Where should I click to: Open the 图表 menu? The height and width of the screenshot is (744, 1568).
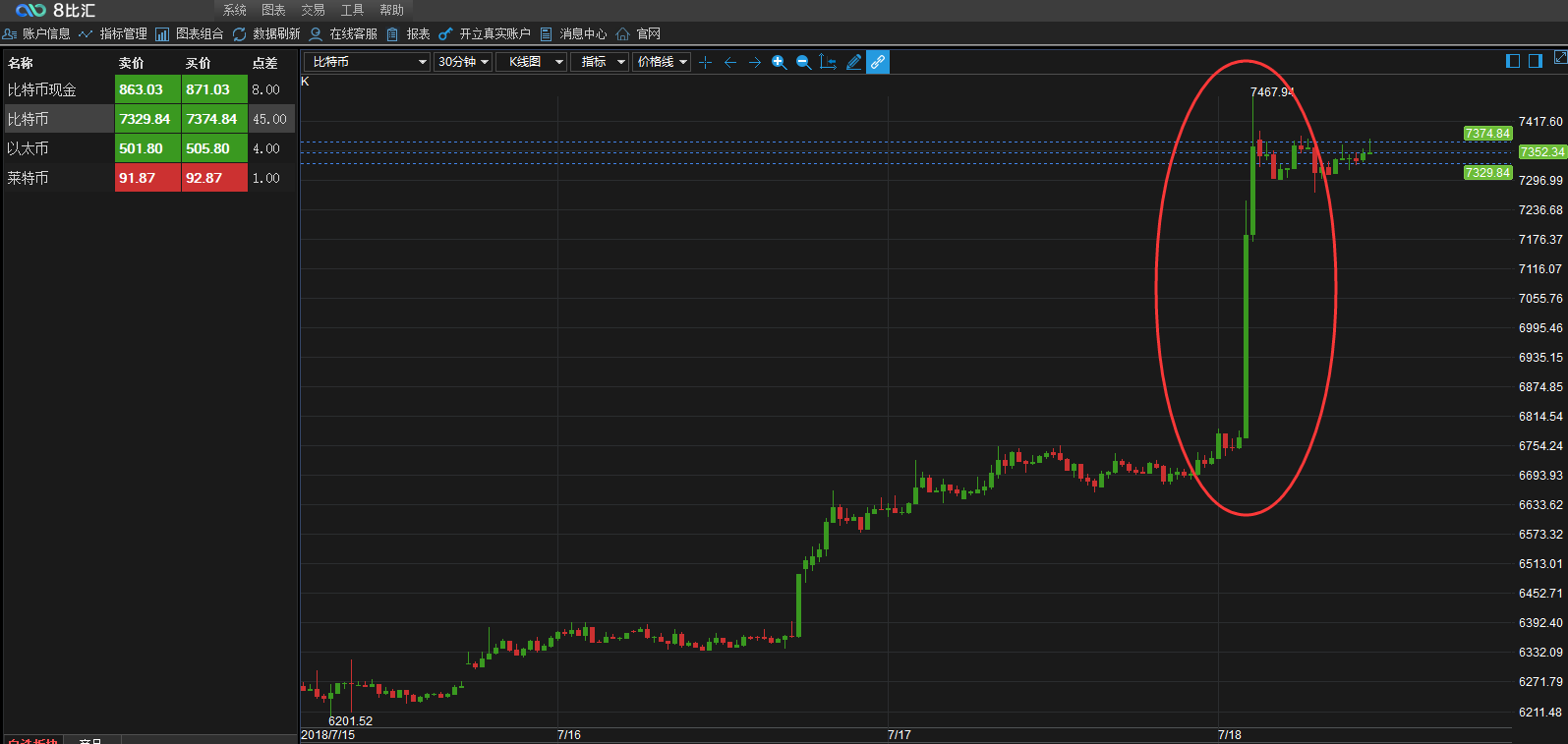pos(274,10)
